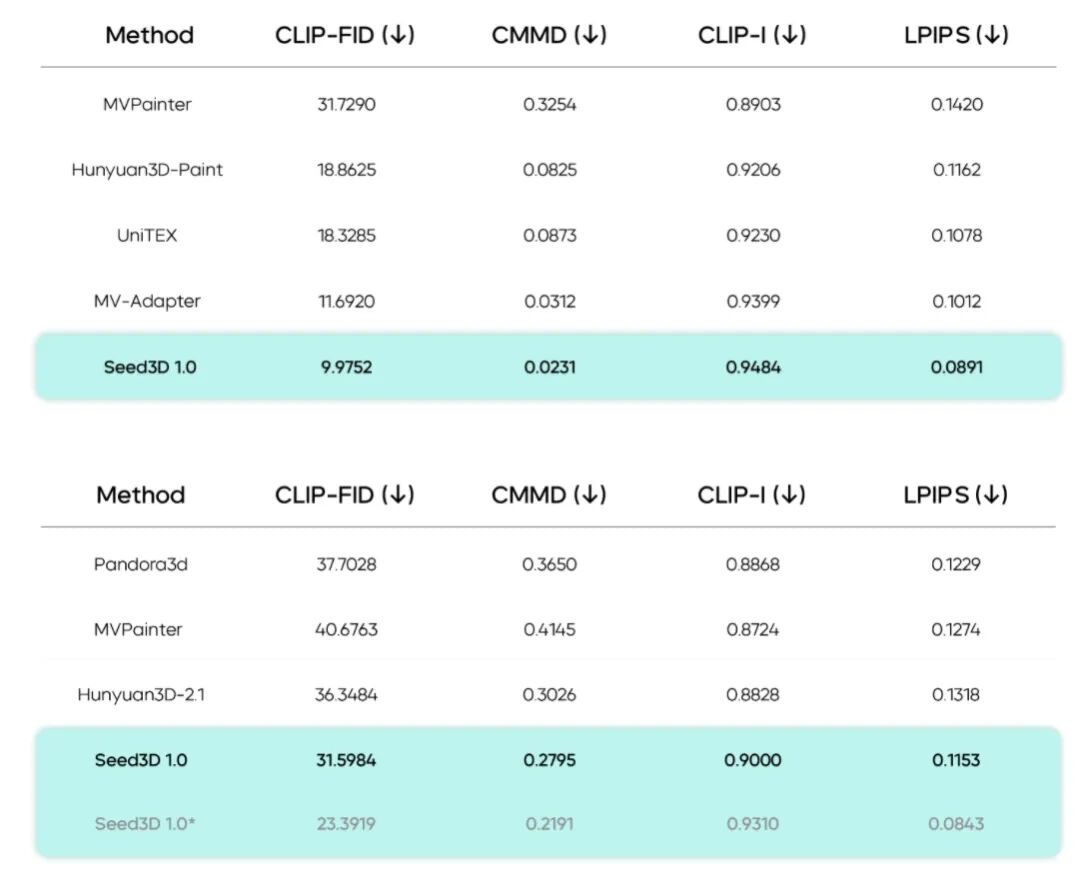This screenshot has width=1080, height=890.
Task: Select the greyed CLIP-FID value 23.3919
Action: [346, 824]
